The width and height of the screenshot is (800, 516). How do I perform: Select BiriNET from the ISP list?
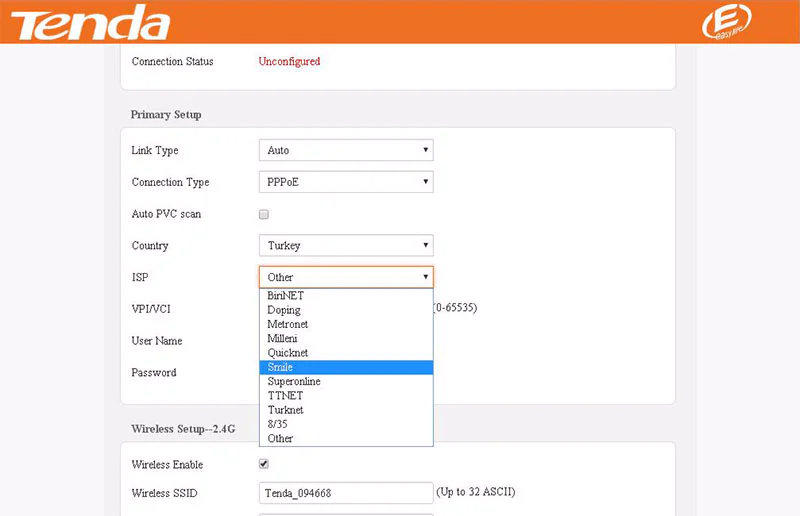click(x=346, y=296)
